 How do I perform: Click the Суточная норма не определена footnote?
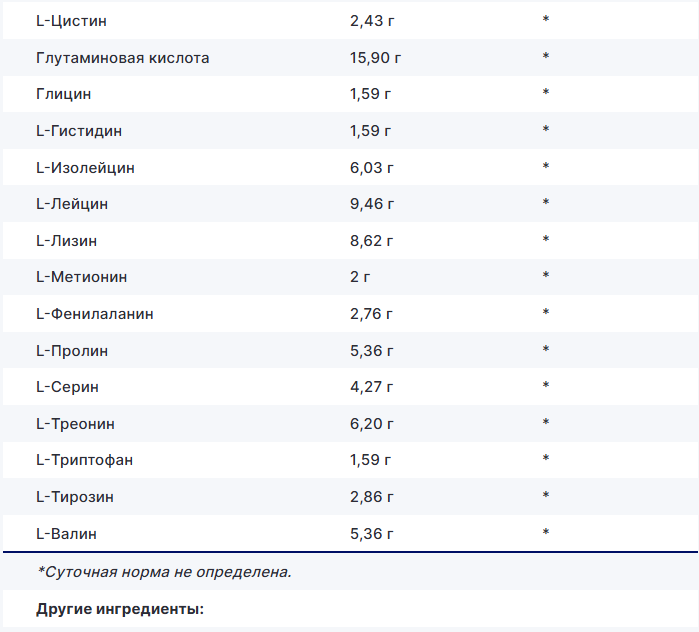pos(164,572)
